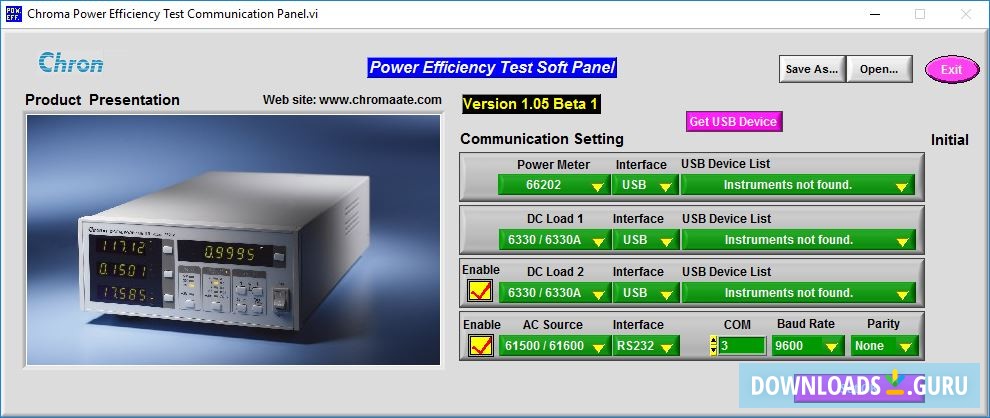Open the DC Load 2 model dropdown
The width and height of the screenshot is (990, 418).
click(x=554, y=293)
